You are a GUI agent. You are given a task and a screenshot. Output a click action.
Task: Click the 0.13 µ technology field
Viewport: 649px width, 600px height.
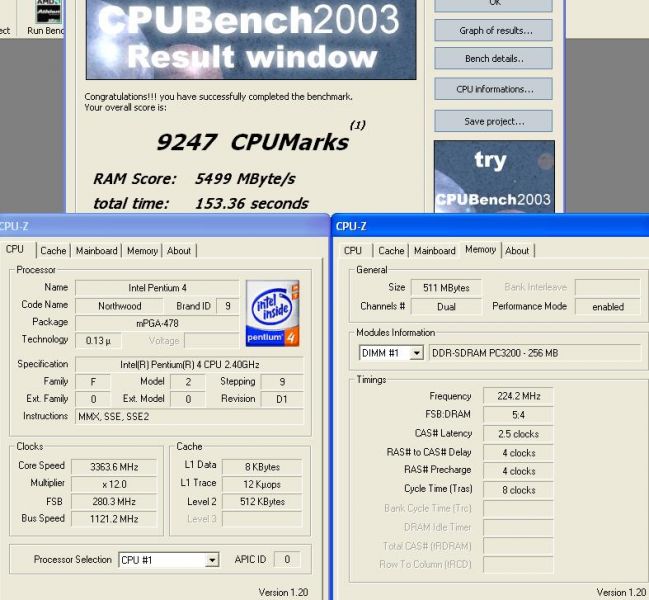pyautogui.click(x=98, y=341)
